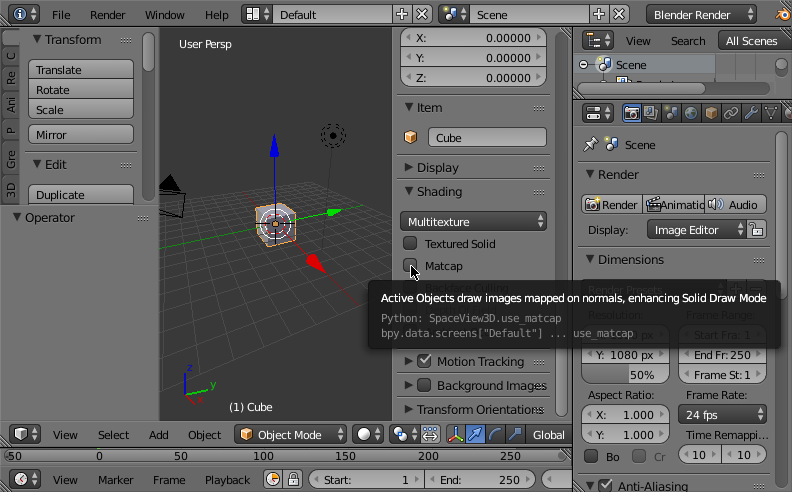Viewport: 792px width, 492px height.
Task: Click the Render Layers properties icon
Action: tap(651, 113)
